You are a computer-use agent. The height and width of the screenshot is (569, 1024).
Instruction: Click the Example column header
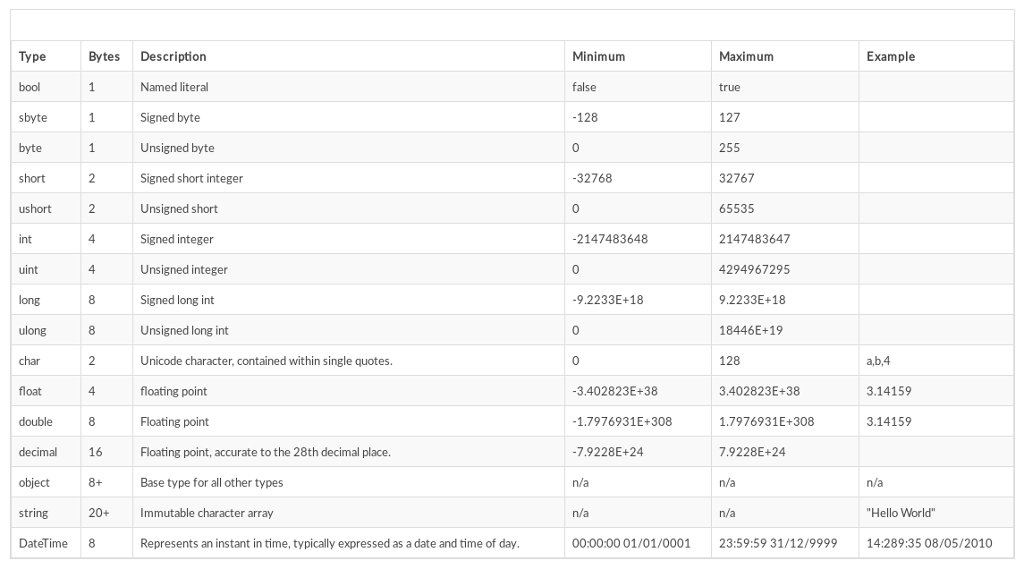[891, 57]
